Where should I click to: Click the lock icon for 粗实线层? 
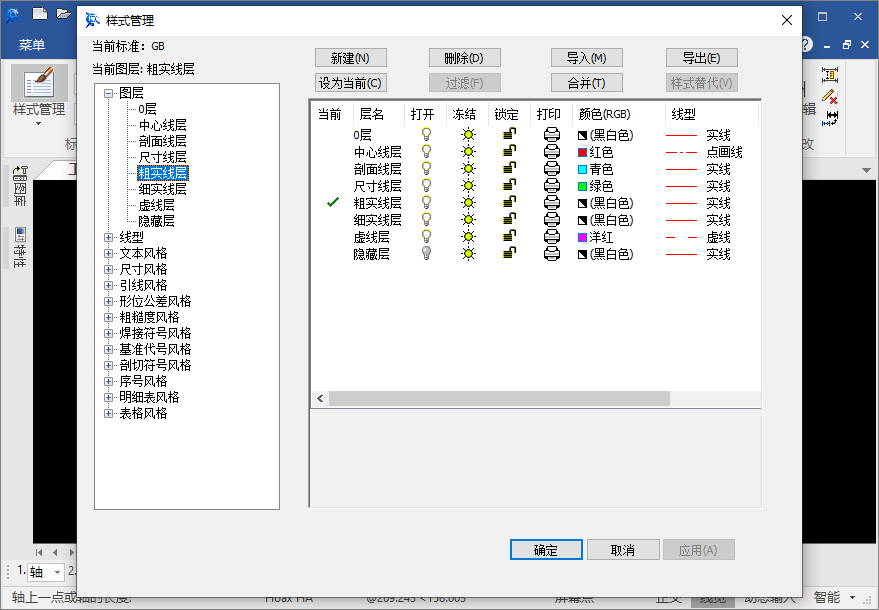pyautogui.click(x=510, y=202)
